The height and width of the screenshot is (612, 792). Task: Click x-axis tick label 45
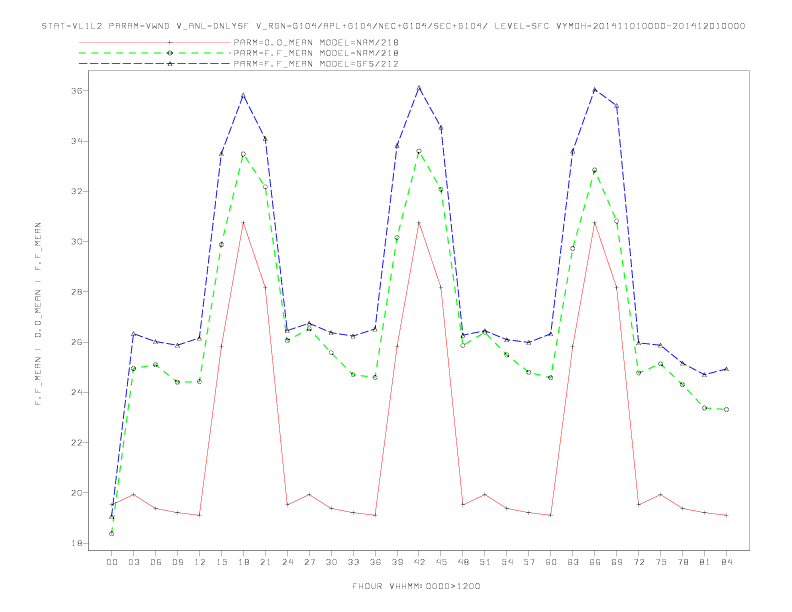click(x=441, y=562)
